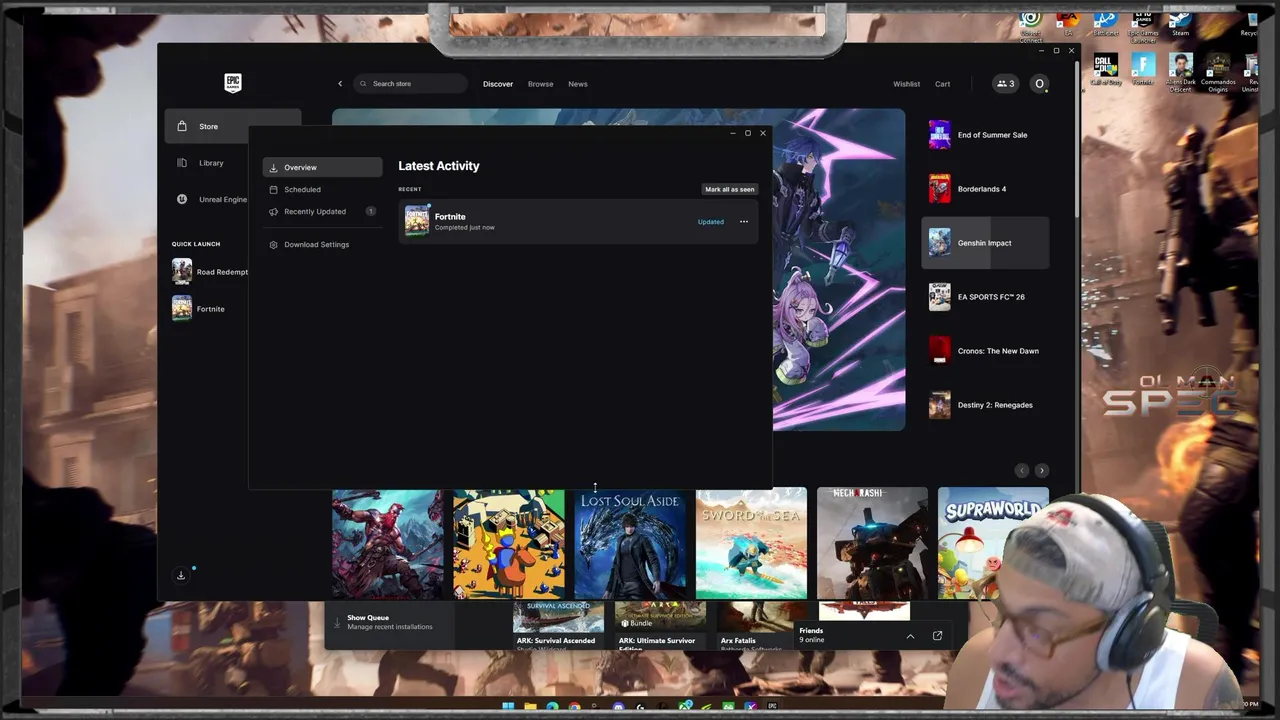Click Mark all as seen

[730, 189]
